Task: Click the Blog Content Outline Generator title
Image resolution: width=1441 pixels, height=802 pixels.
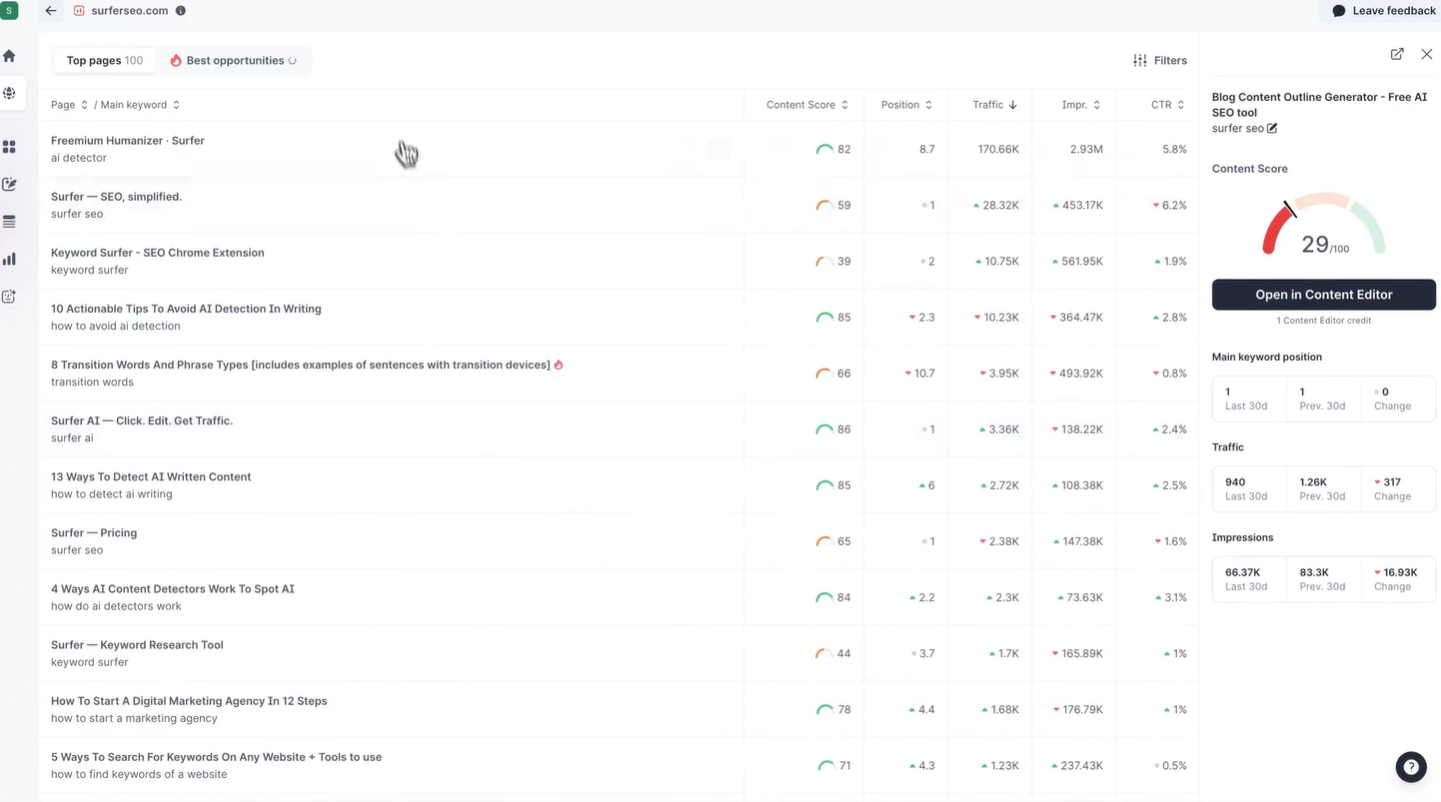Action: point(1319,105)
